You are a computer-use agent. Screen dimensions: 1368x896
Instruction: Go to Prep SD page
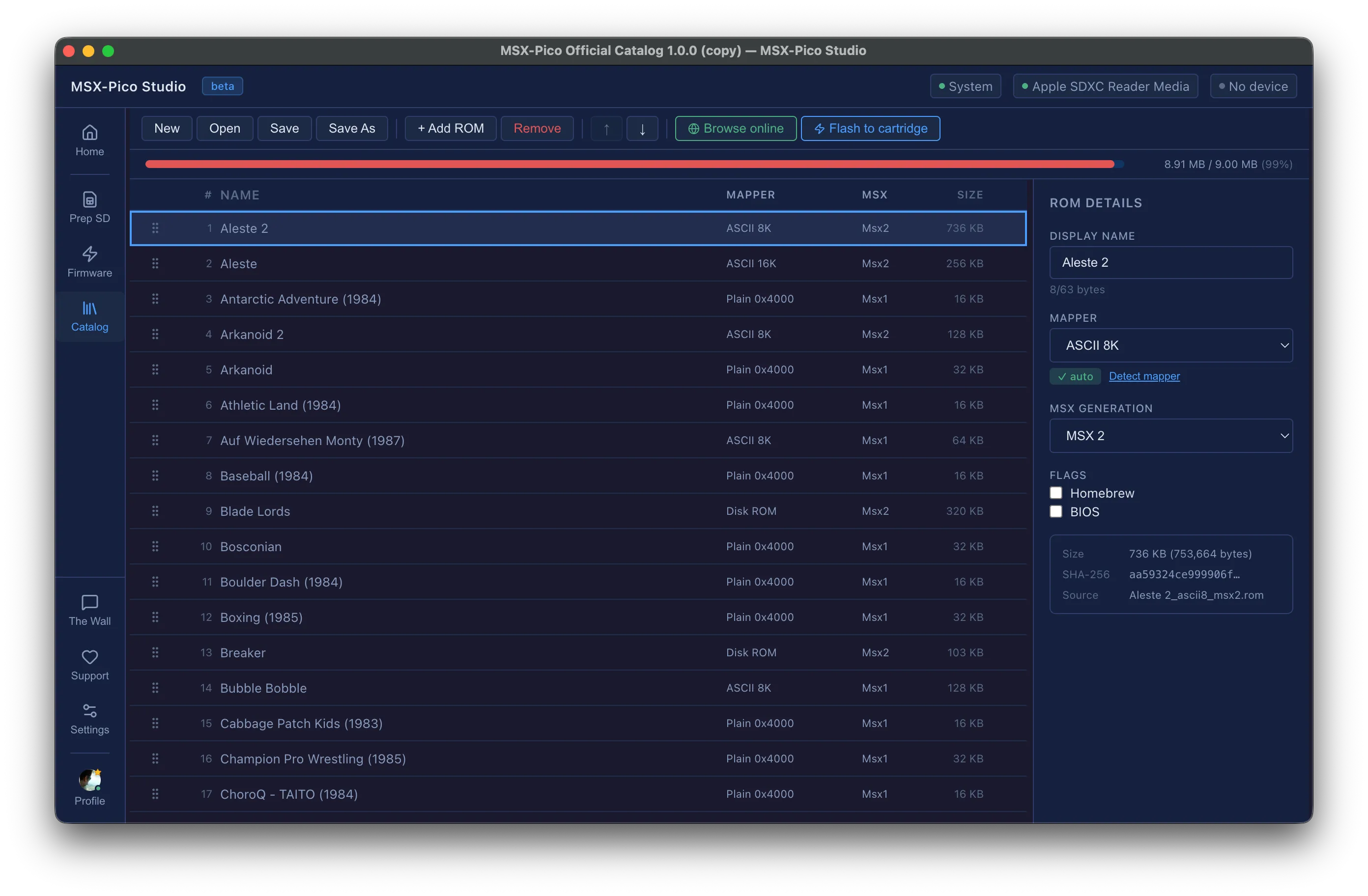pyautogui.click(x=89, y=207)
